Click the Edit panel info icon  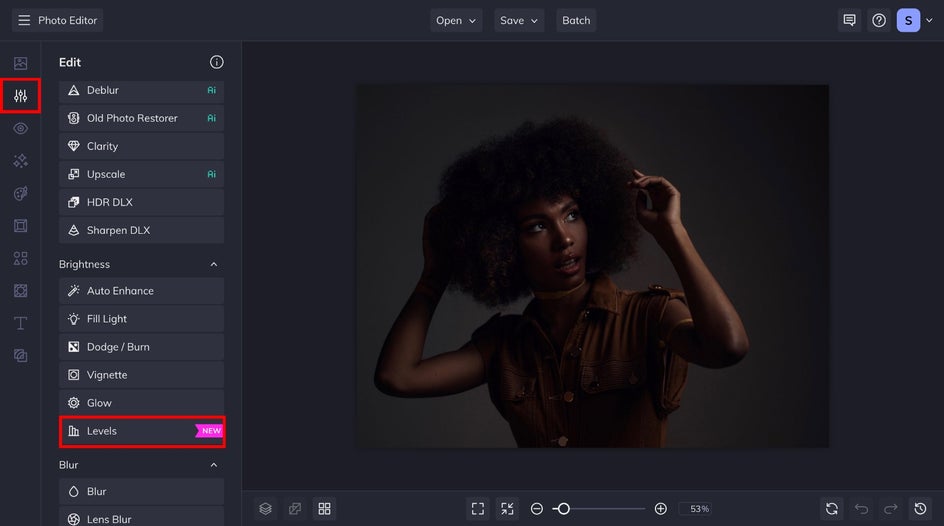pos(216,62)
